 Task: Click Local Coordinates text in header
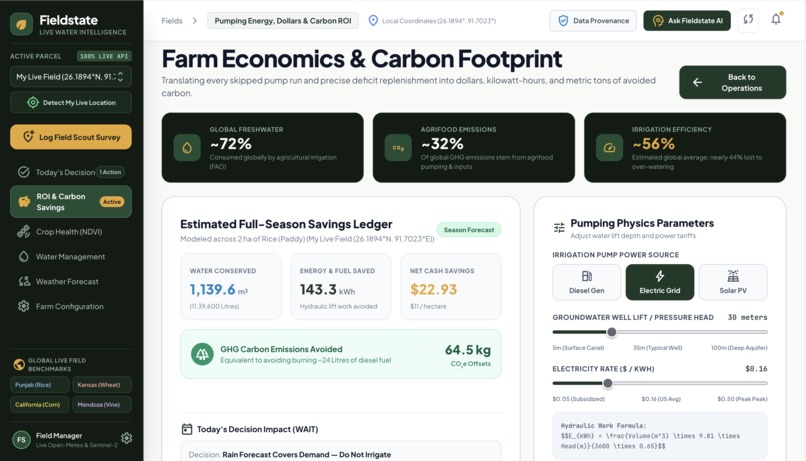[439, 21]
